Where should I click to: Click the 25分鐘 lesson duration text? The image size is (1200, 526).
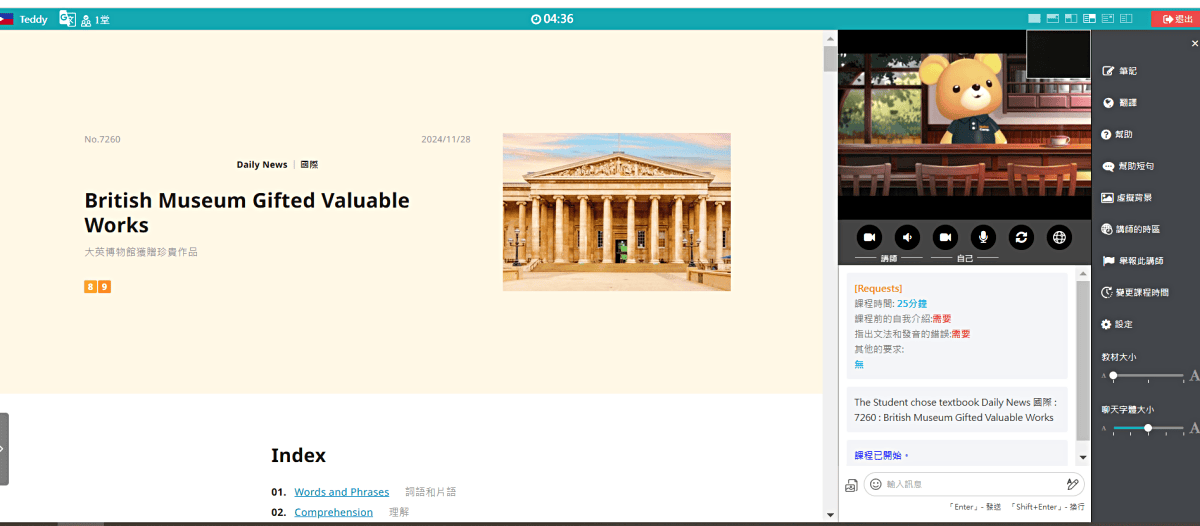point(911,303)
